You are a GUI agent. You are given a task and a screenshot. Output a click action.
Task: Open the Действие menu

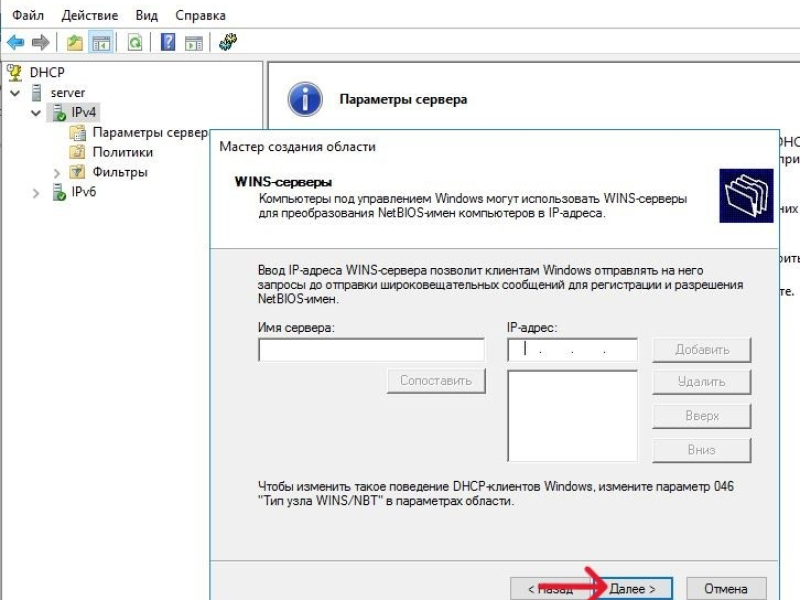(x=90, y=15)
